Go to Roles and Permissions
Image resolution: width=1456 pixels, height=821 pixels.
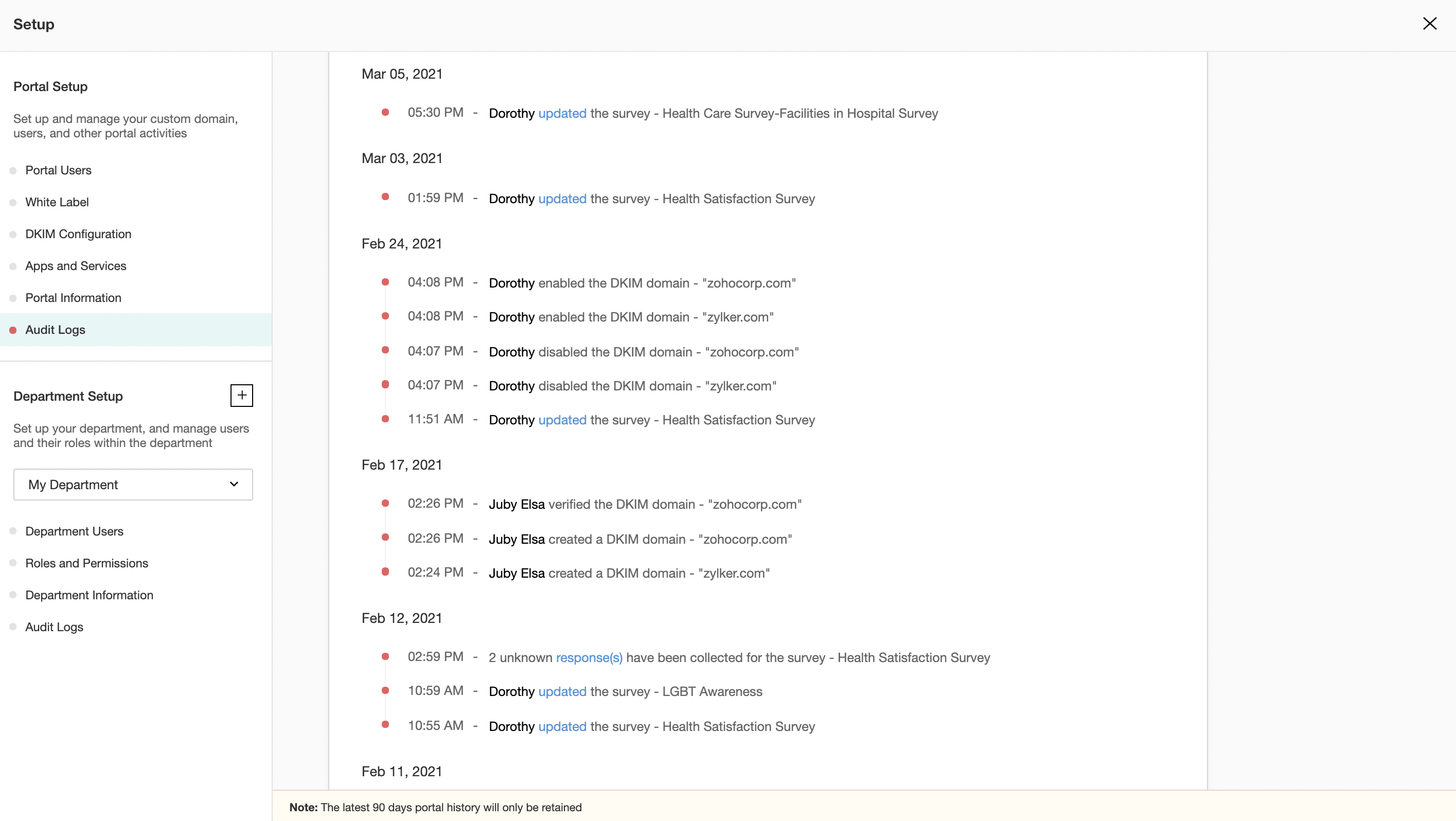(x=86, y=563)
